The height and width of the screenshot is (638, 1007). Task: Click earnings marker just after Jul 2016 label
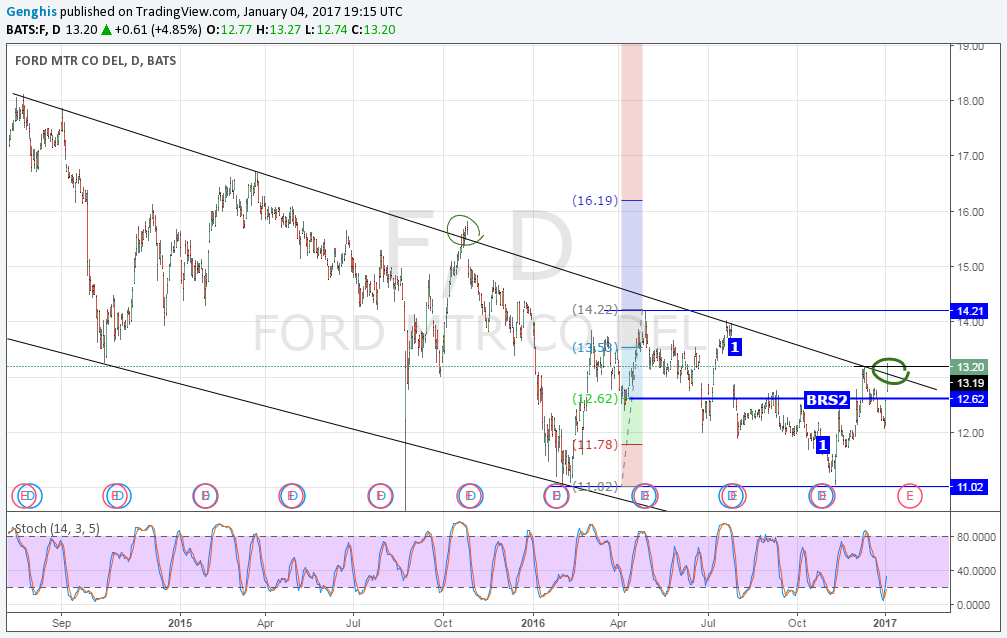click(x=732, y=496)
